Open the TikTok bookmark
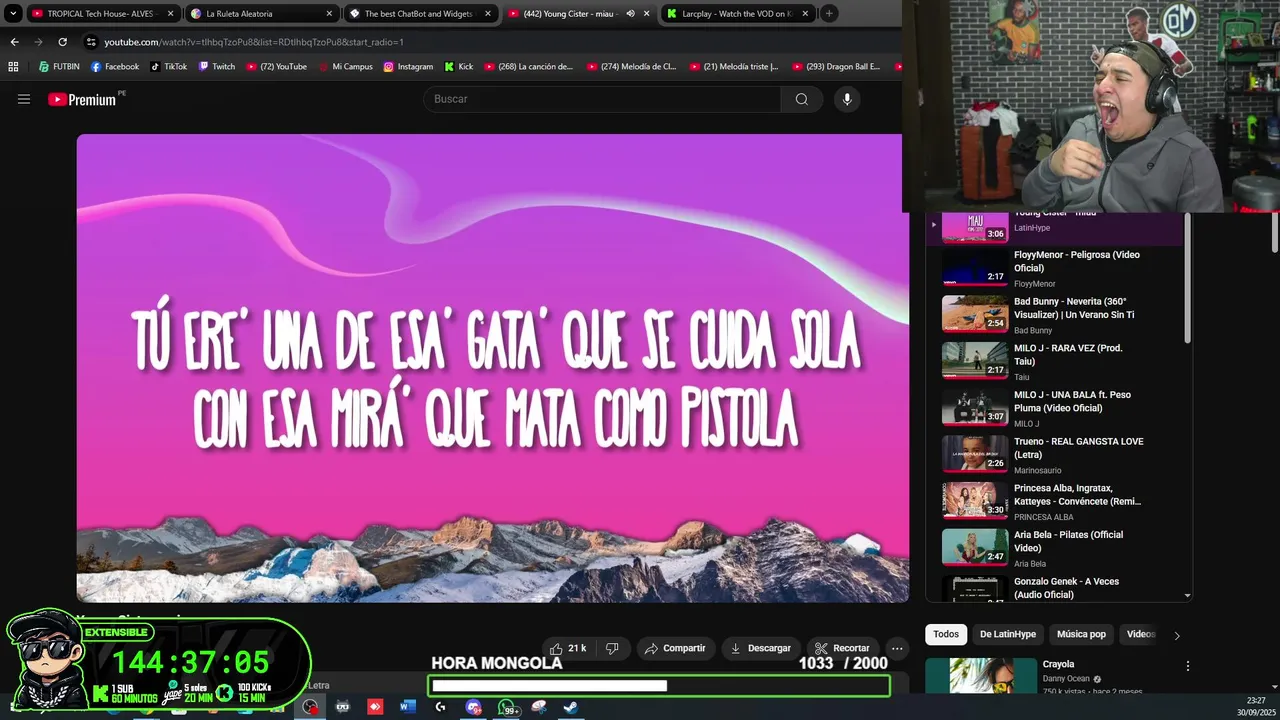Image resolution: width=1280 pixels, height=720 pixels. coord(168,67)
